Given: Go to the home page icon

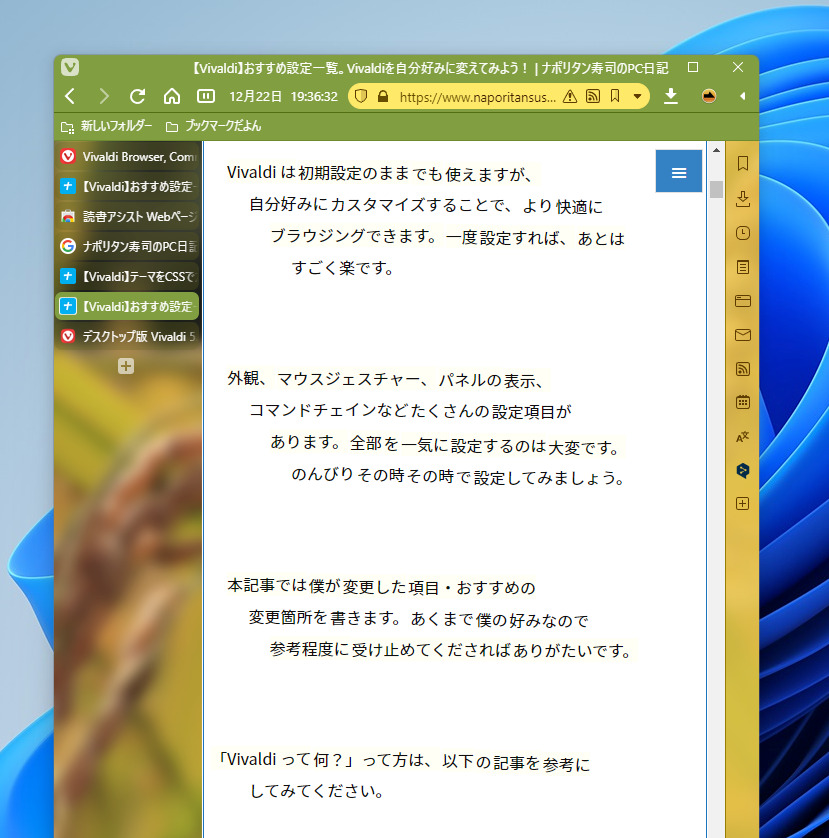Looking at the screenshot, I should tap(172, 96).
